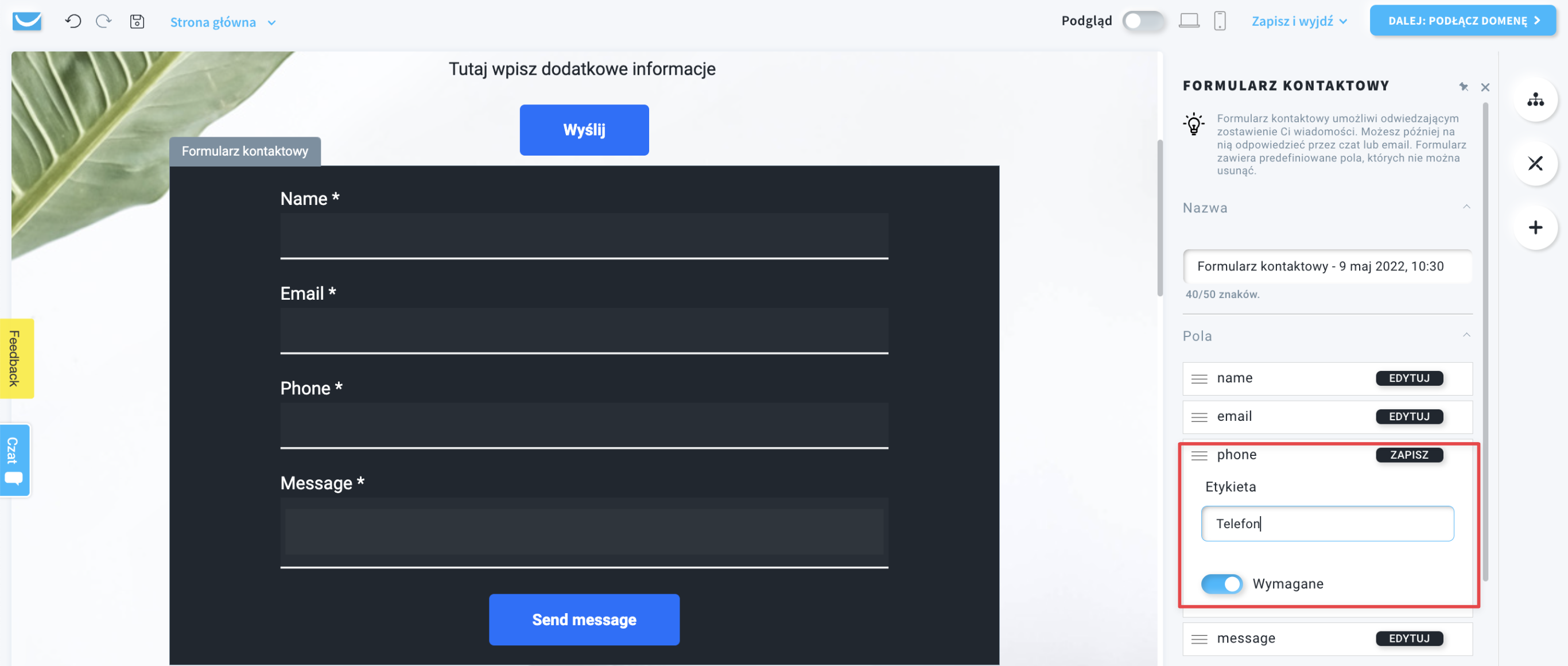Click the Phone input in form
Screen dimensions: 1568x666
point(584,425)
